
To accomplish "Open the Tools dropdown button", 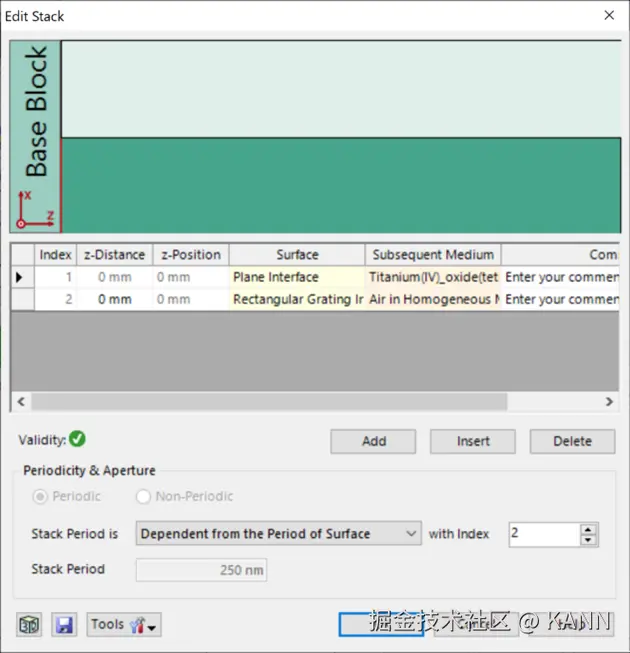I will point(124,624).
